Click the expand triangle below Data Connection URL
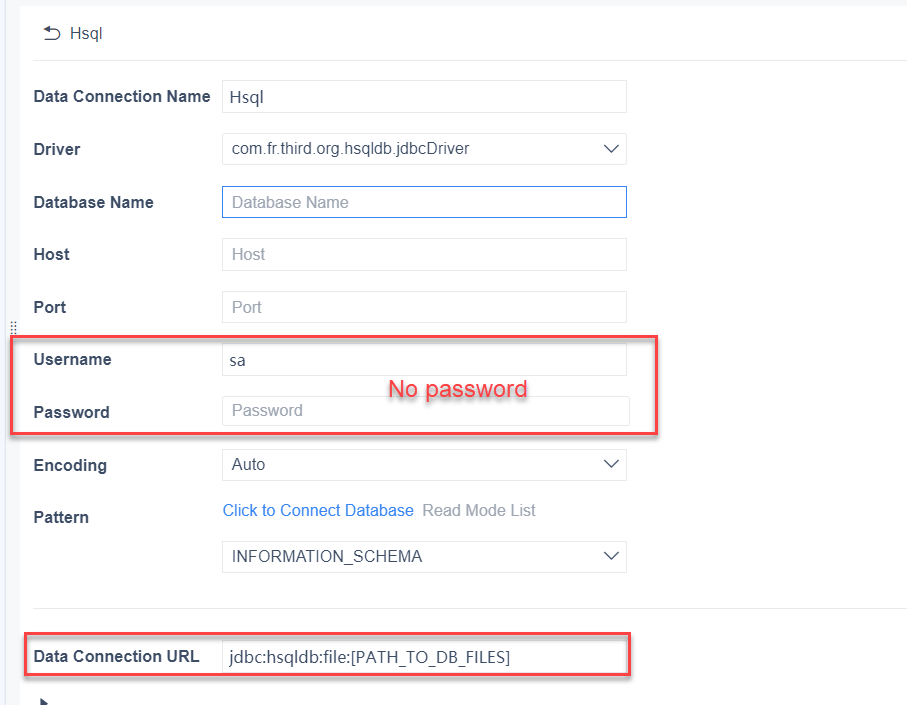The width and height of the screenshot is (907, 705). click(x=42, y=698)
